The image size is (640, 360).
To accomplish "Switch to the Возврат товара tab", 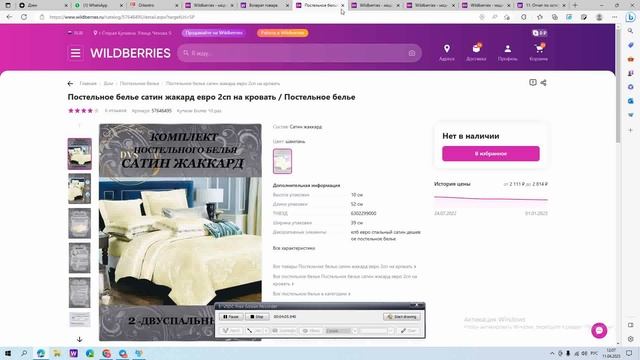I will [x=263, y=5].
